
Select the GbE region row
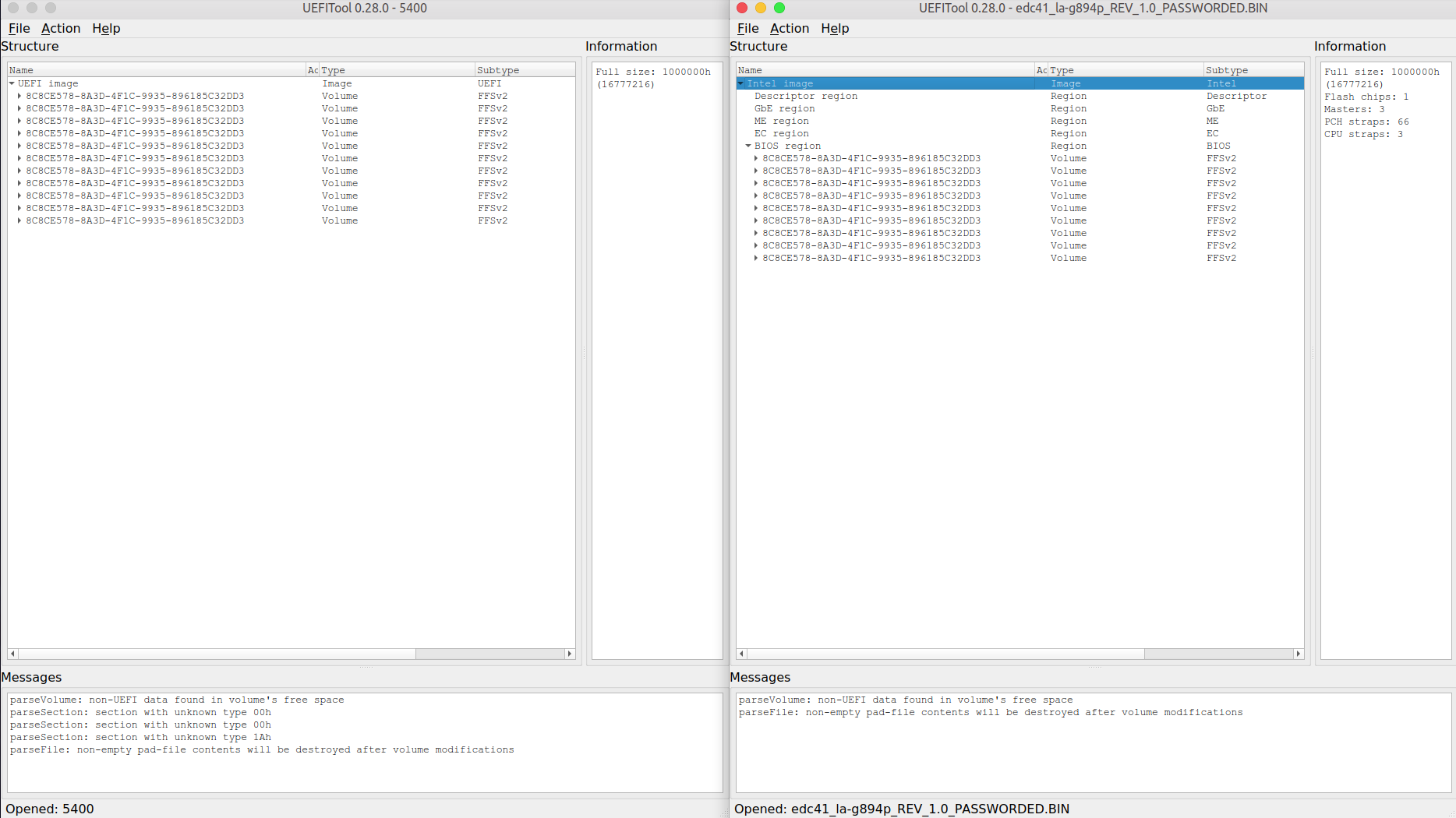click(1020, 108)
